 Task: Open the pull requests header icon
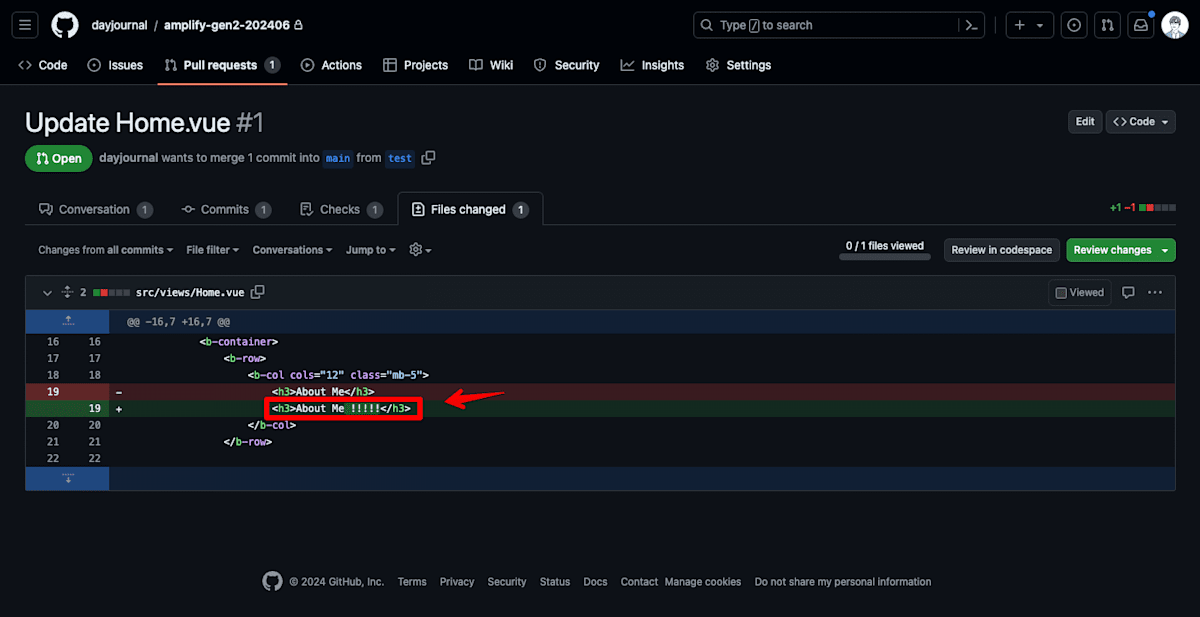click(1107, 25)
